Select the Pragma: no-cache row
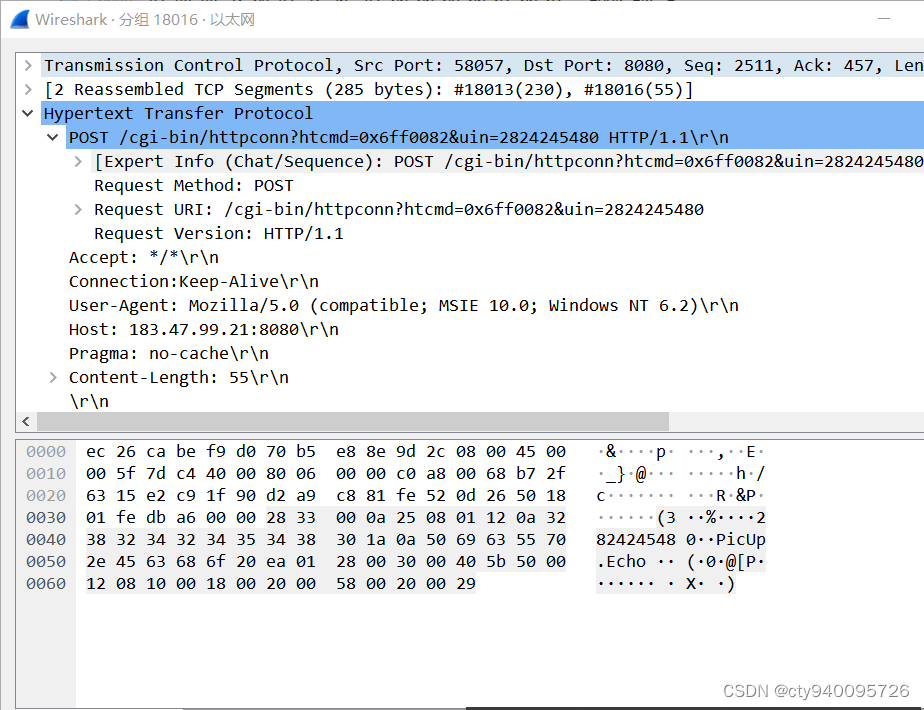The image size is (924, 710). pos(169,354)
